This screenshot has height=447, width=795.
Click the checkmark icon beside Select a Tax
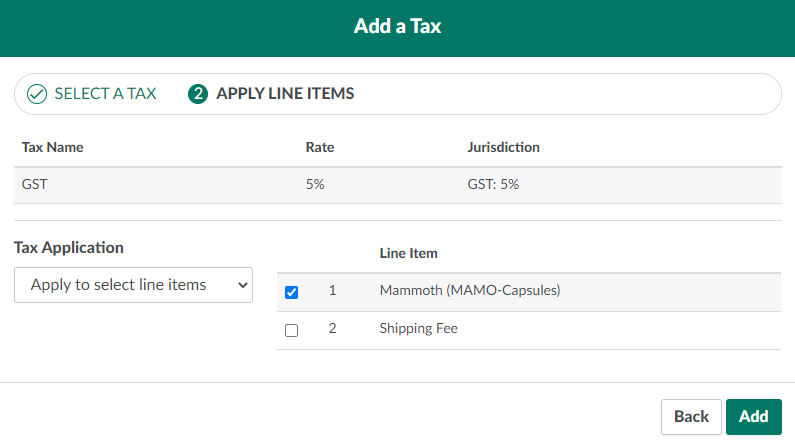click(x=37, y=94)
